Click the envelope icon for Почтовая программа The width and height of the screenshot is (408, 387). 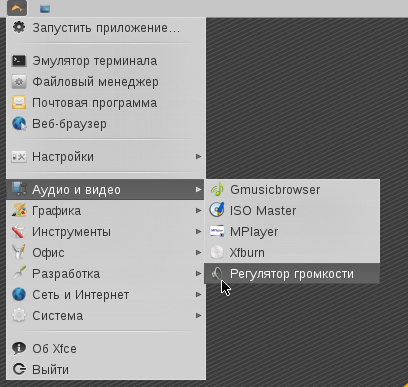pyautogui.click(x=19, y=103)
